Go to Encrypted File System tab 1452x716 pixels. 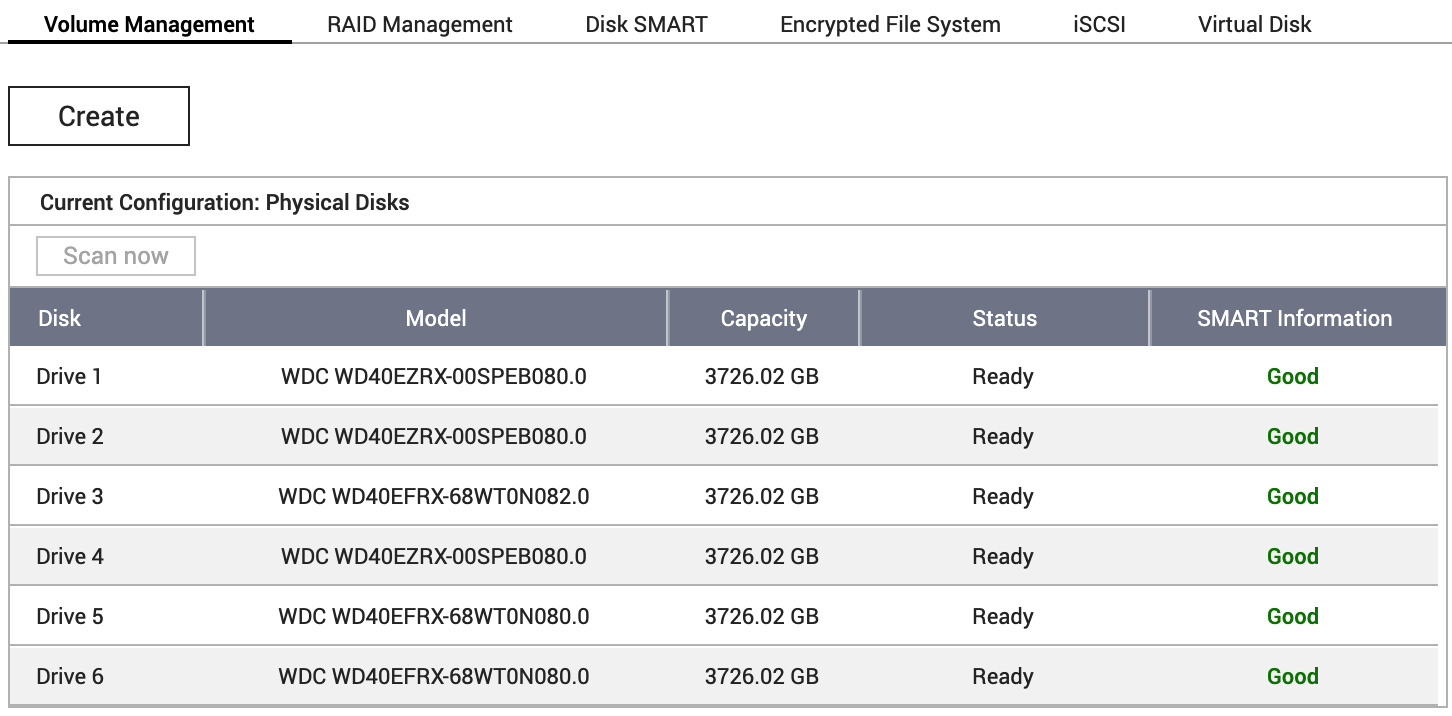point(890,25)
